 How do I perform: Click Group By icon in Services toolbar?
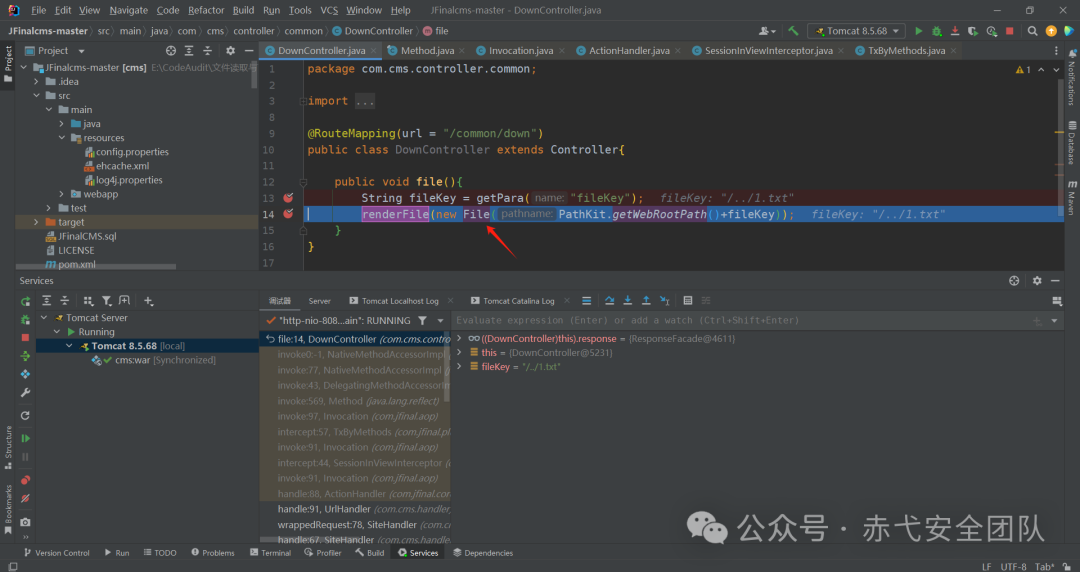[88, 300]
